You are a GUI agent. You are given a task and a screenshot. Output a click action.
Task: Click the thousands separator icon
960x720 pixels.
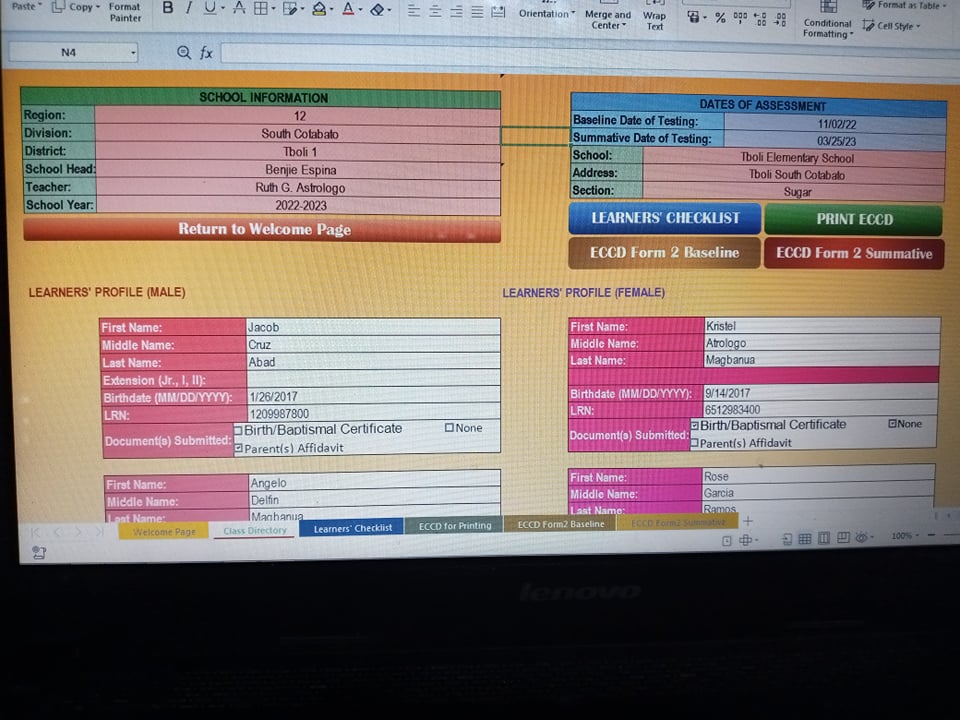740,18
